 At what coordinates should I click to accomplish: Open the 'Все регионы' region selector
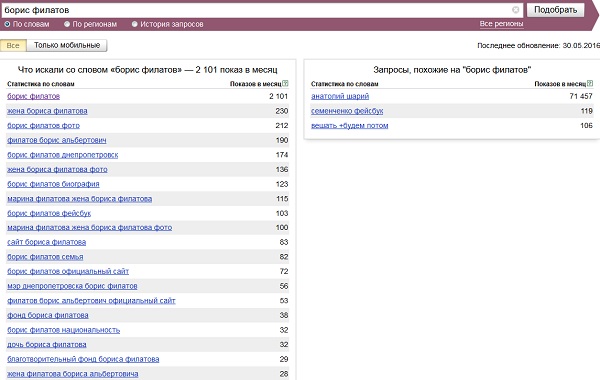point(501,24)
